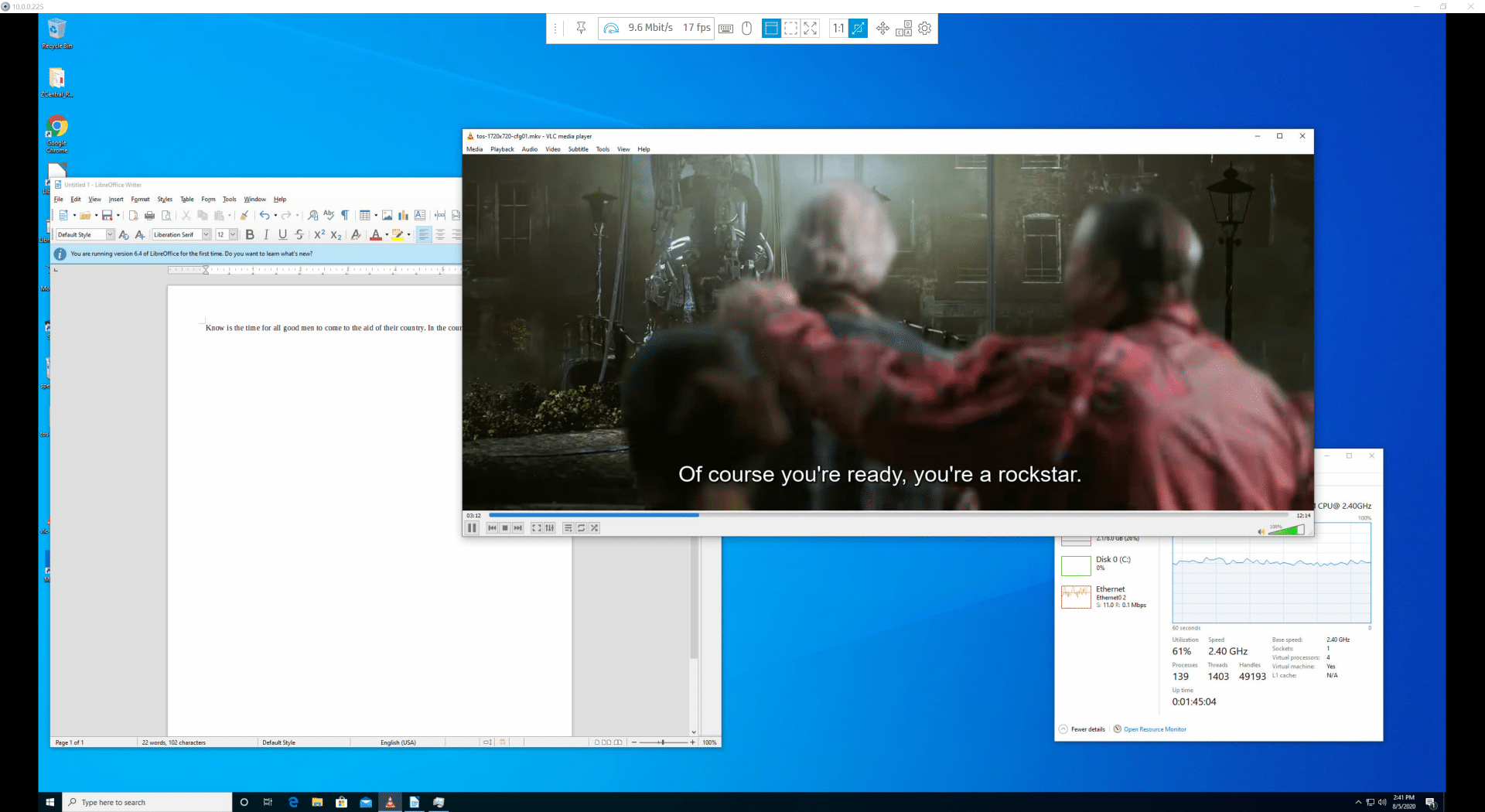This screenshot has height=812, width=1485.
Task: Open Writer Format menu
Action: (x=140, y=200)
